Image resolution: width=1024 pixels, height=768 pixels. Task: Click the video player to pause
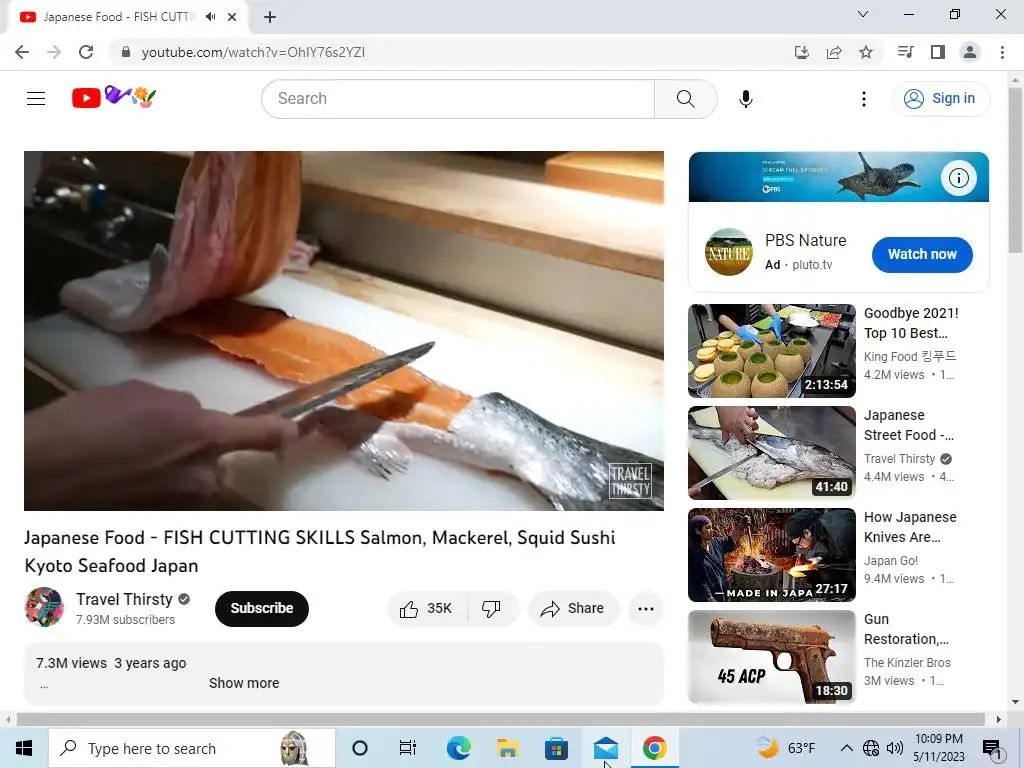pos(344,331)
